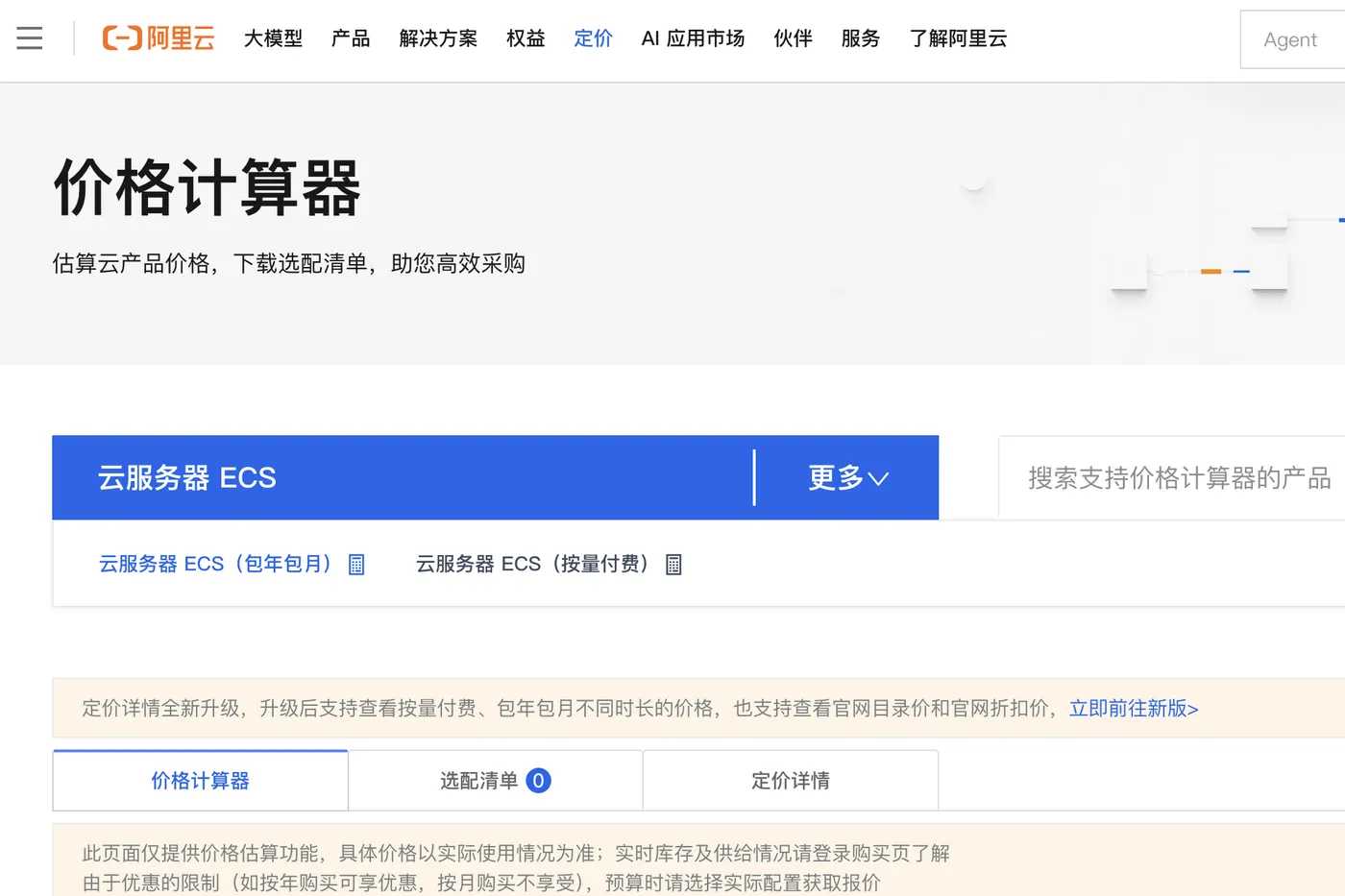This screenshot has height=896, width=1345.
Task: Open the 伙伴 menu
Action: [793, 38]
